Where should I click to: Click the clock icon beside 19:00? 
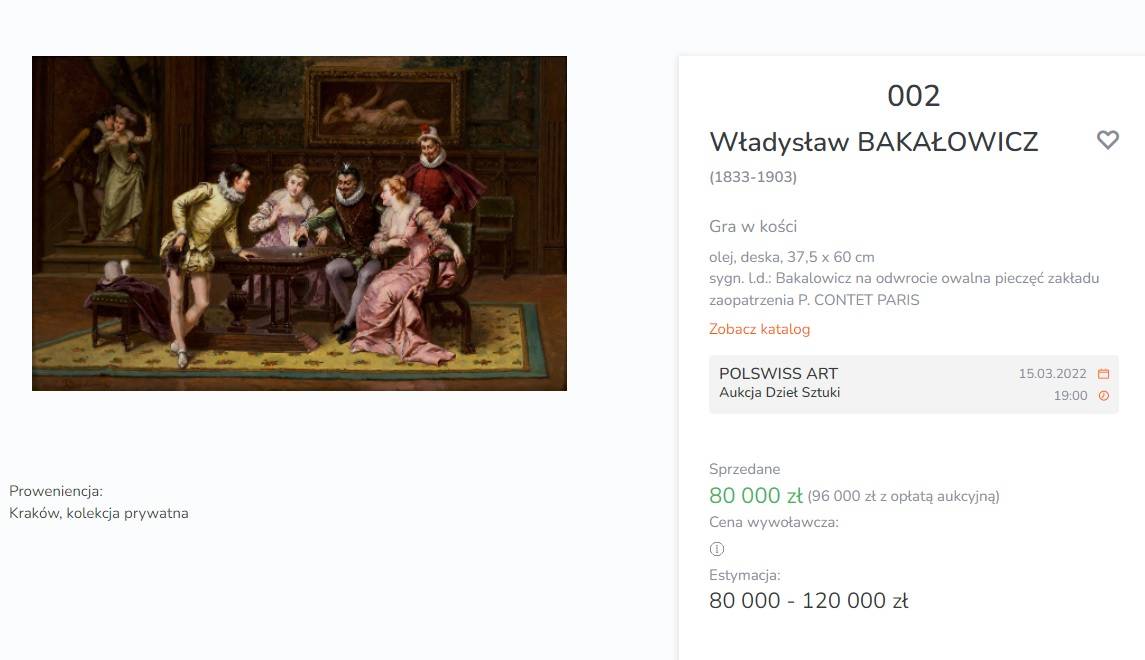pos(1104,396)
